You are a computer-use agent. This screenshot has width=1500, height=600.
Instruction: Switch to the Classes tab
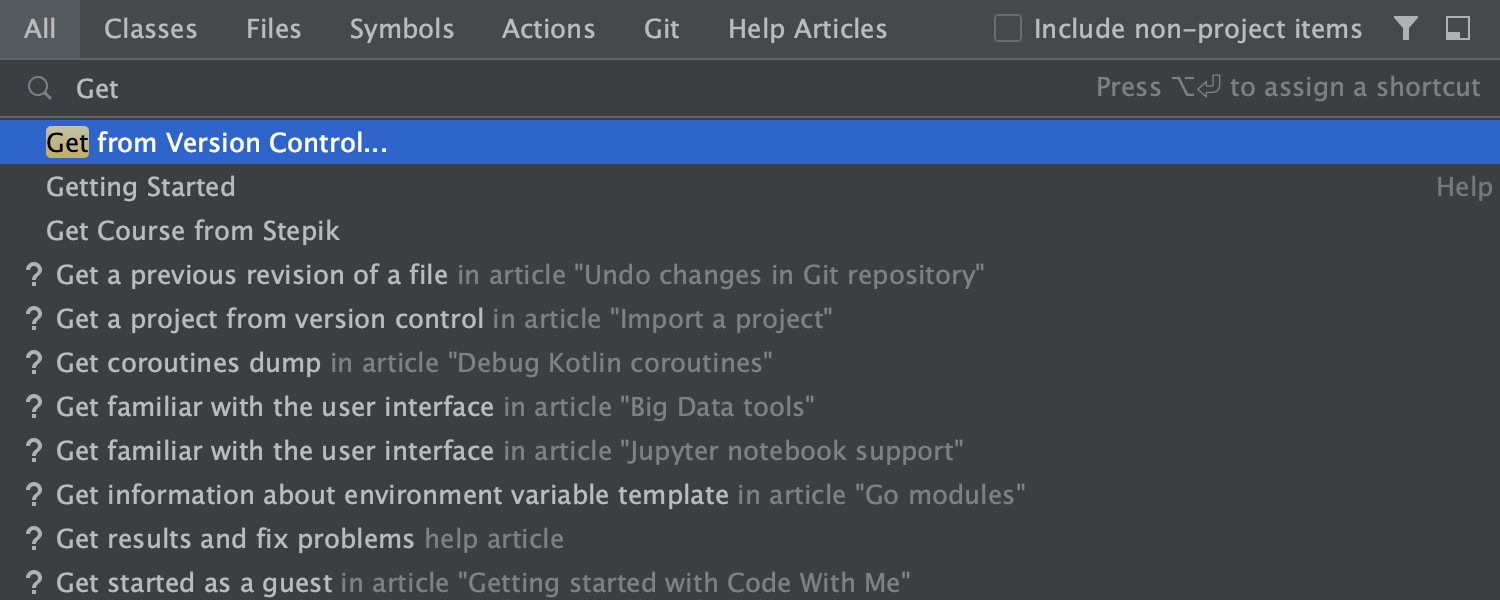click(151, 29)
